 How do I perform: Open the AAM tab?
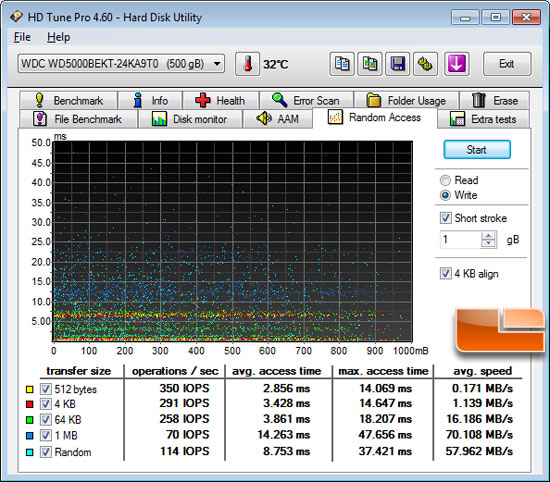tap(277, 119)
